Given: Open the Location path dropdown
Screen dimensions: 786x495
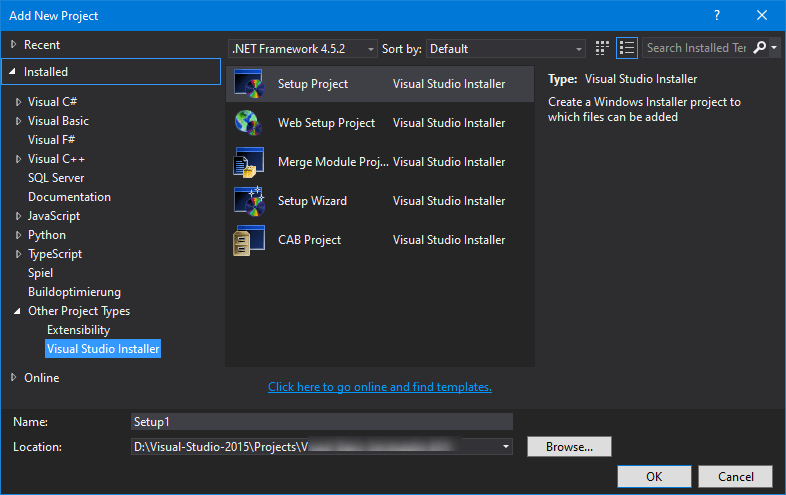Looking at the screenshot, I should pyautogui.click(x=506, y=446).
